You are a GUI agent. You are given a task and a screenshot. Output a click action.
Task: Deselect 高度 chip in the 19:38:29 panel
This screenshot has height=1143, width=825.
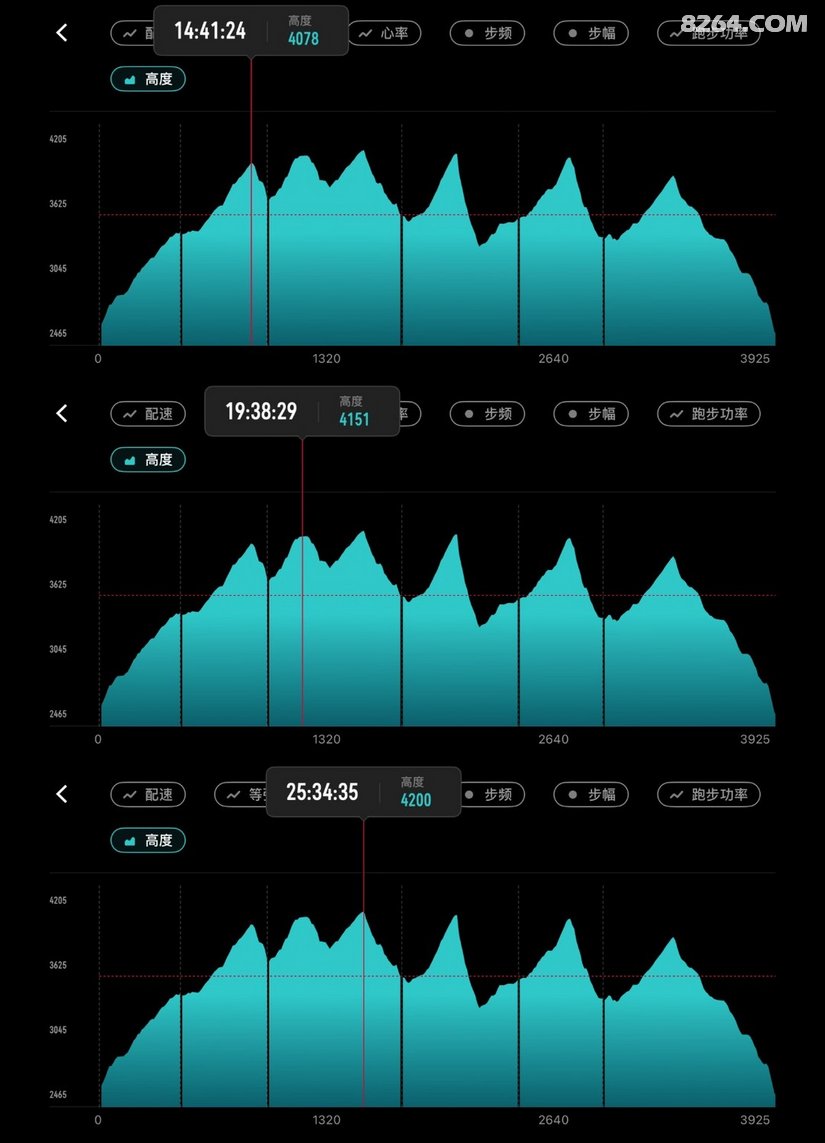tap(148, 459)
